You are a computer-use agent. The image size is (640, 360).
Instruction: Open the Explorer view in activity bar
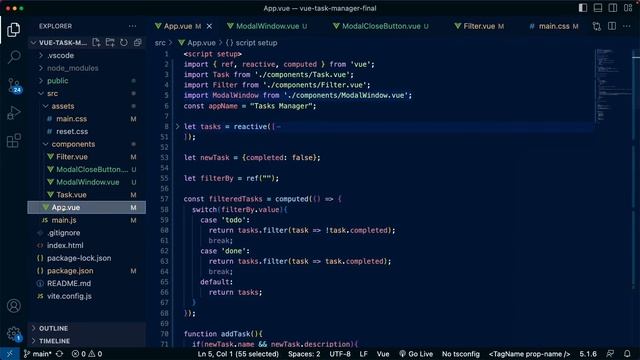click(13, 30)
